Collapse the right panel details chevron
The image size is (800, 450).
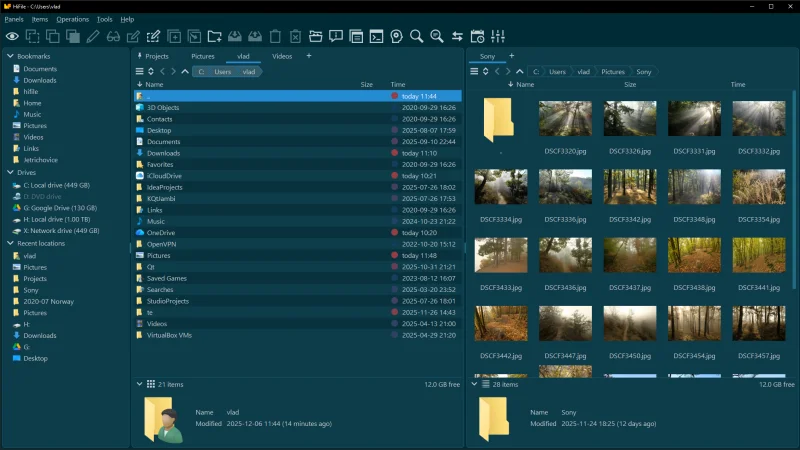click(x=474, y=384)
